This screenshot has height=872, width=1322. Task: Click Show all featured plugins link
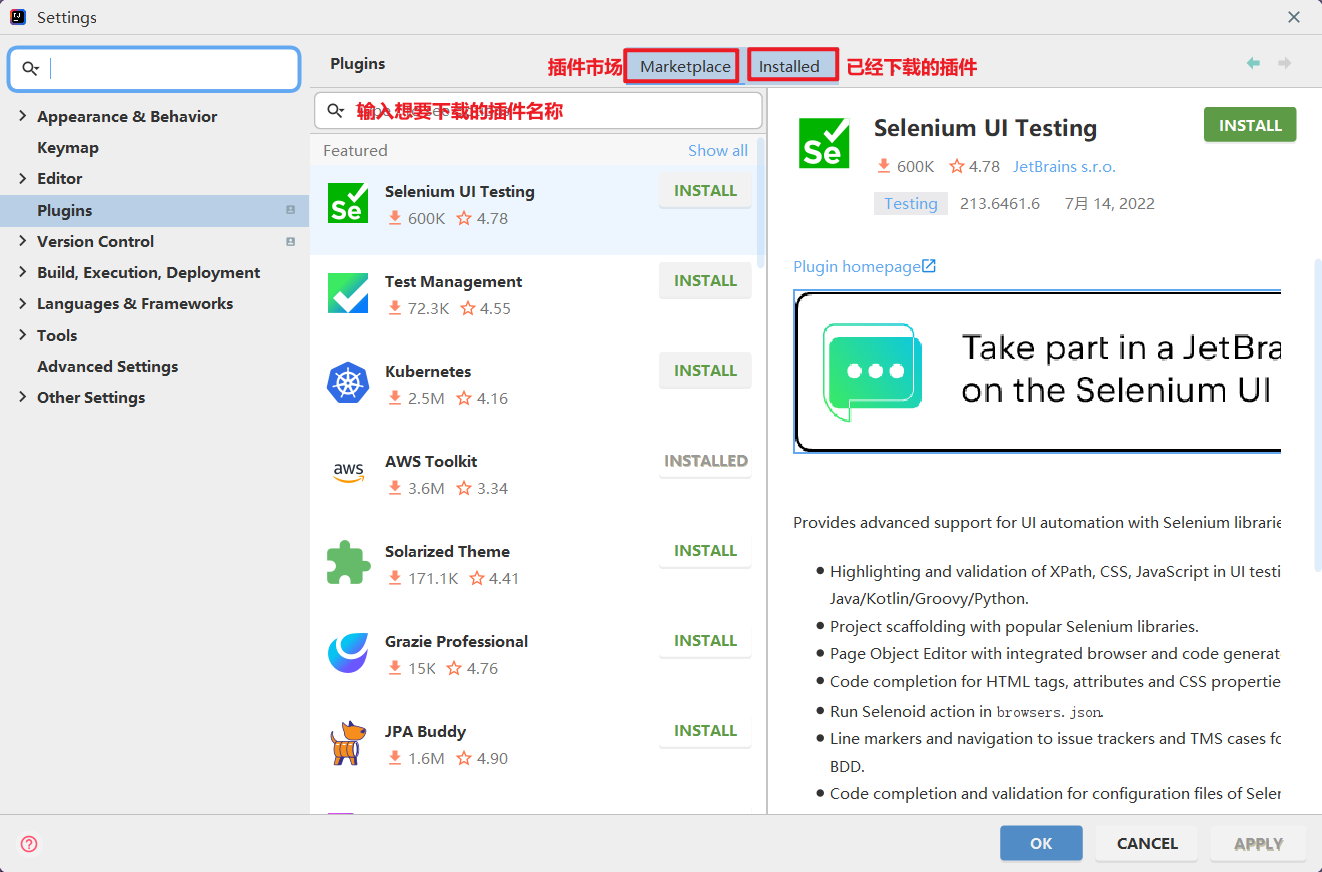point(717,150)
